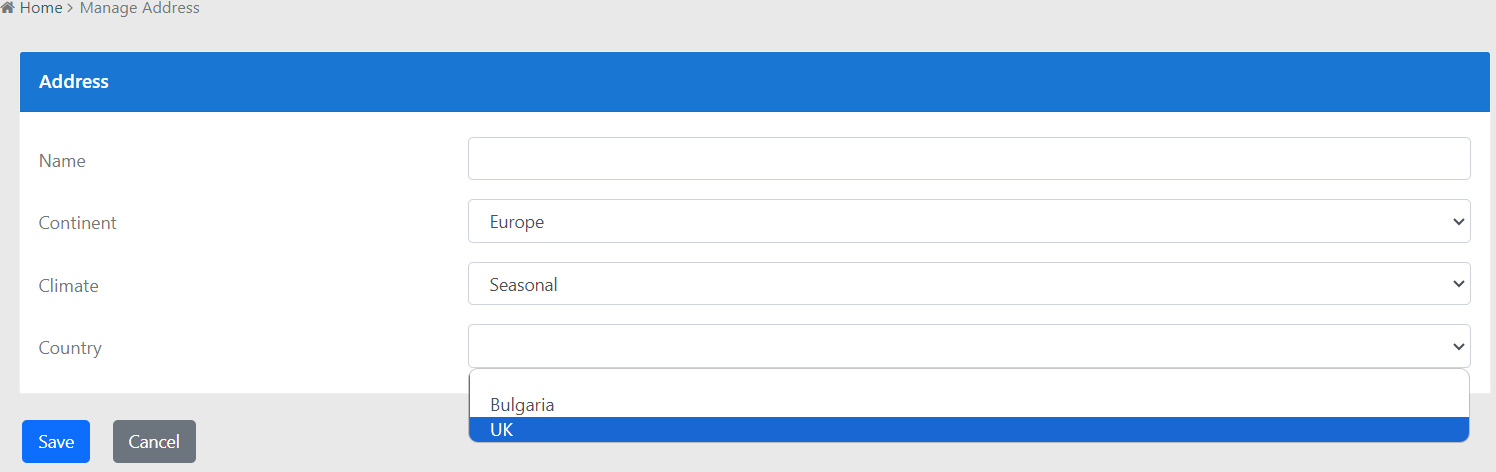Choose UK in the country list
Screen dimensions: 1496x472
[x=502, y=430]
